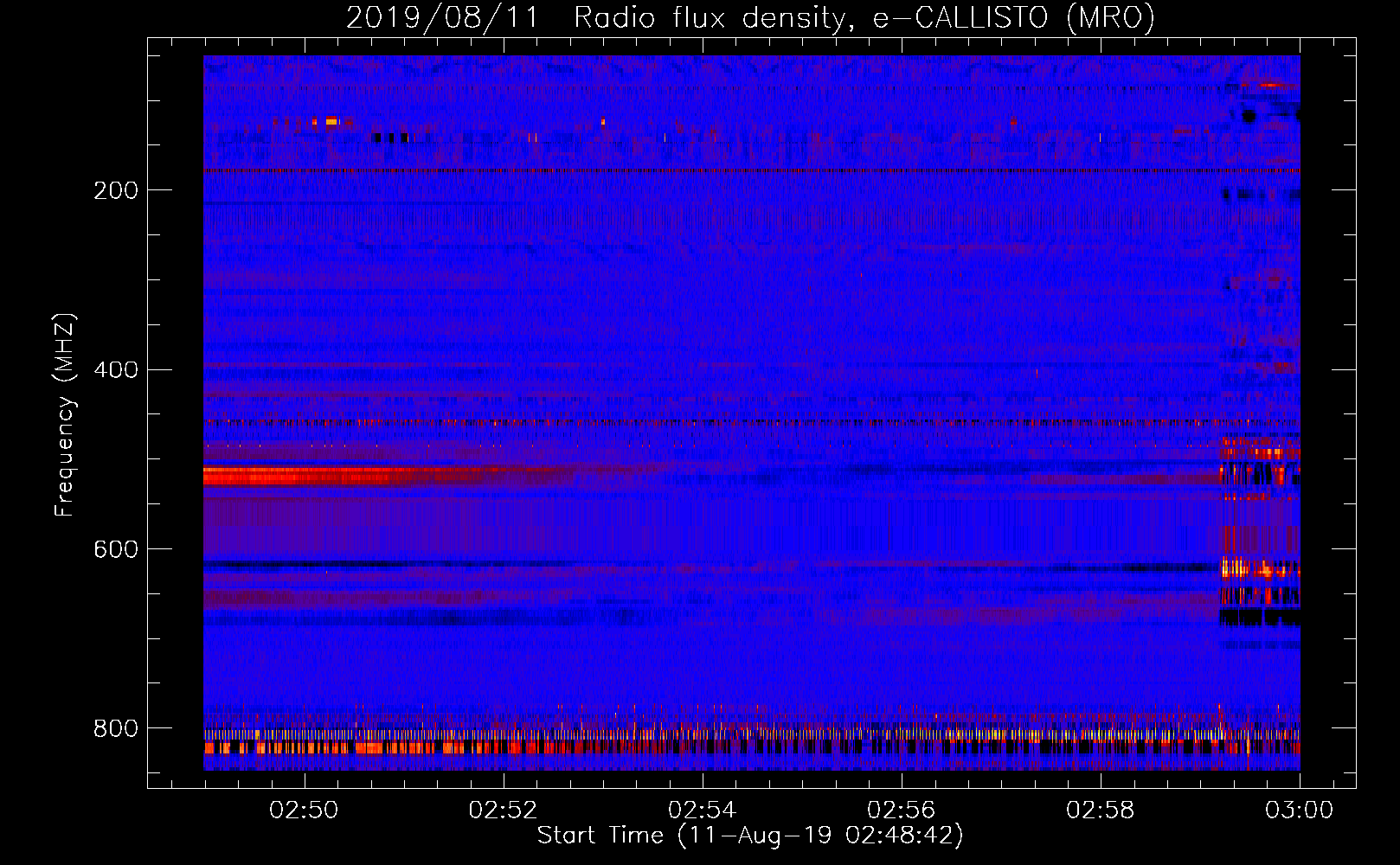Click the "Start Time (11-Aug-19 02:48:42)" label
Screen dimensions: 1400x865
(750, 836)
